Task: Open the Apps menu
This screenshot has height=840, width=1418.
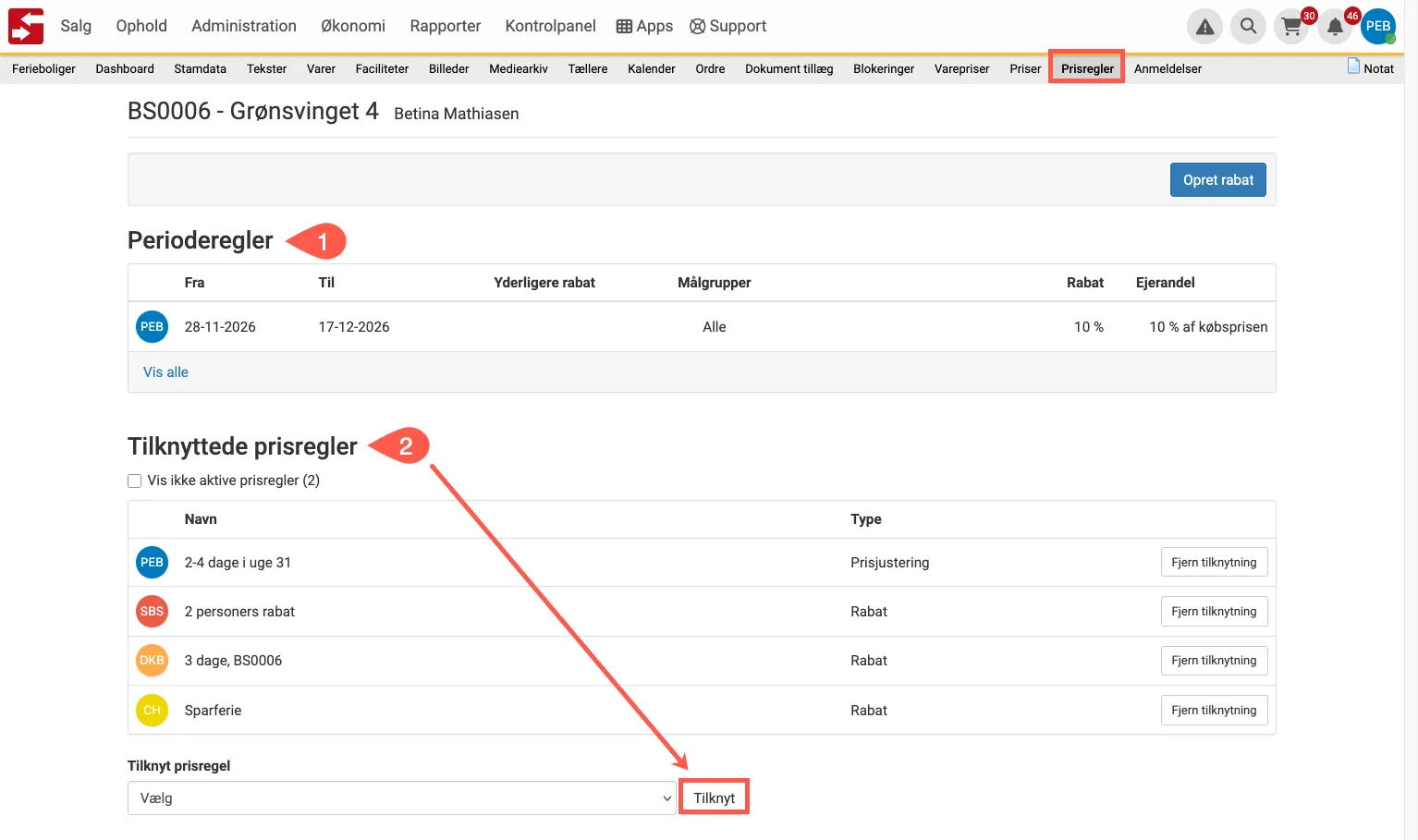Action: pos(644,26)
